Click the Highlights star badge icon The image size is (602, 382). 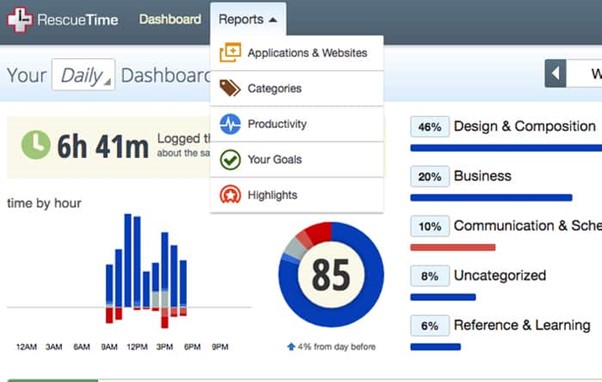click(230, 195)
